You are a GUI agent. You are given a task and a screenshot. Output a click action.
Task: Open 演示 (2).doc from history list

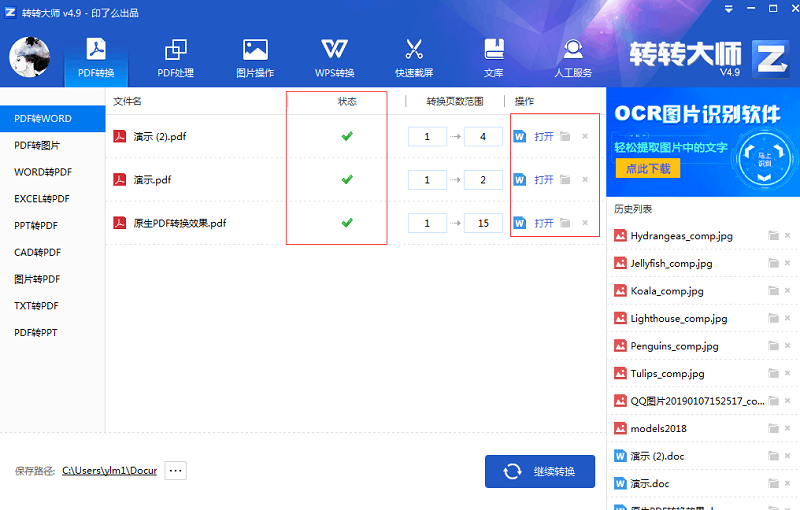657,456
